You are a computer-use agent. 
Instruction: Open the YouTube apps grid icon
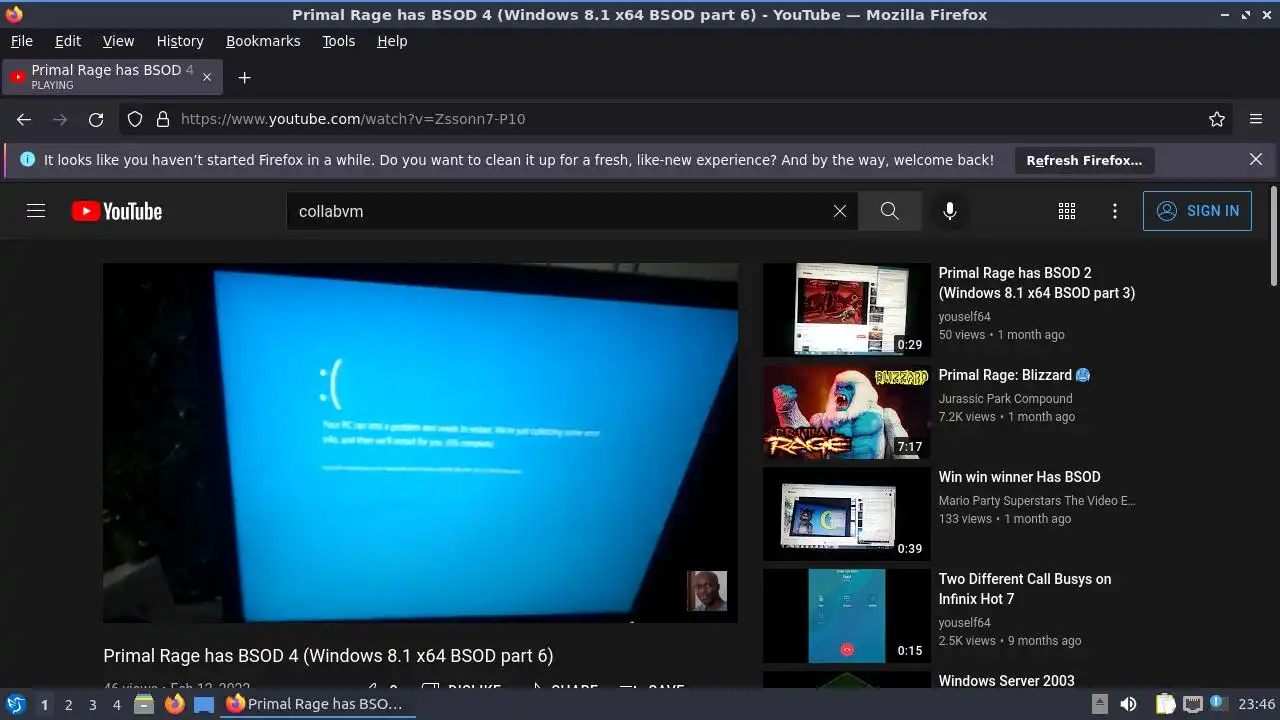[x=1067, y=211]
